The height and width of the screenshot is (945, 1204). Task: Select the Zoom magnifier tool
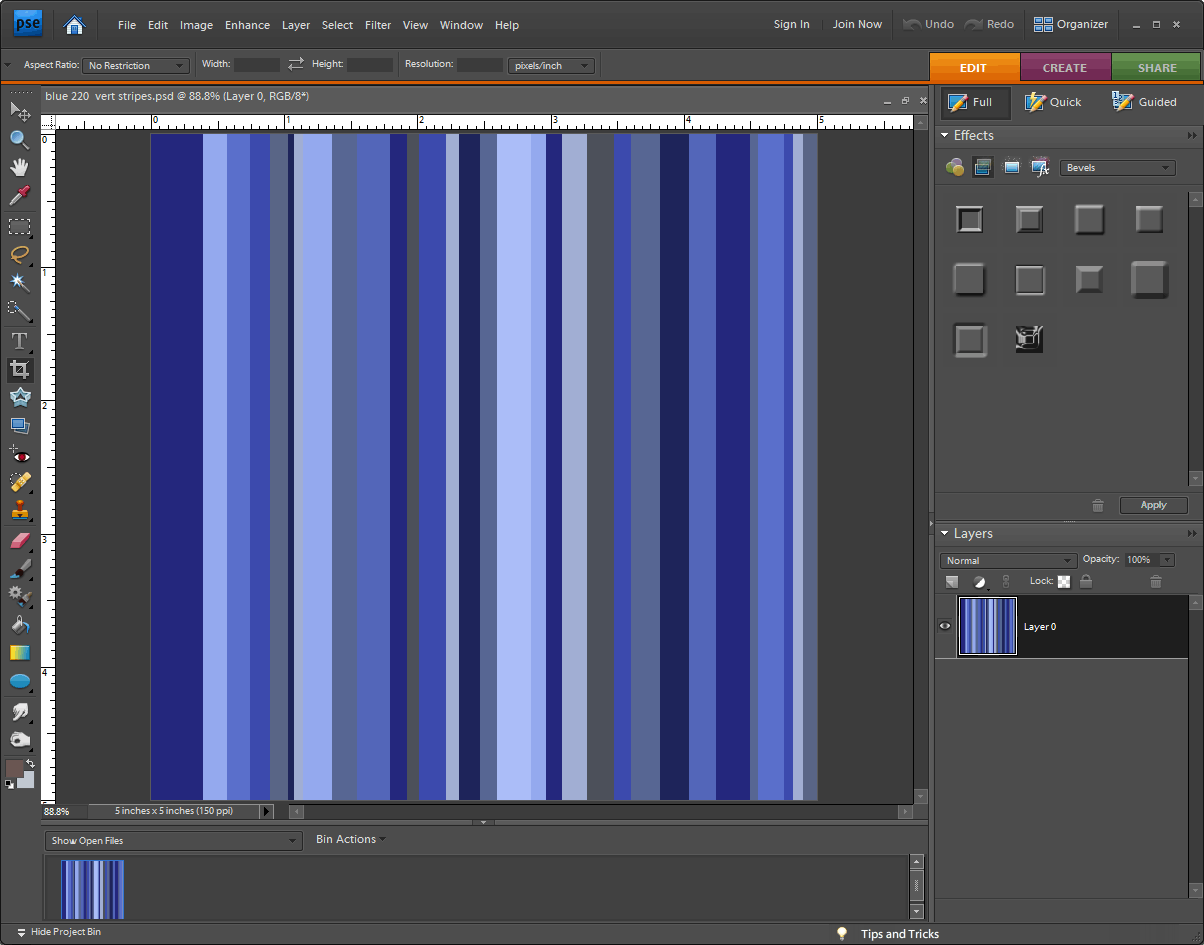click(19, 139)
